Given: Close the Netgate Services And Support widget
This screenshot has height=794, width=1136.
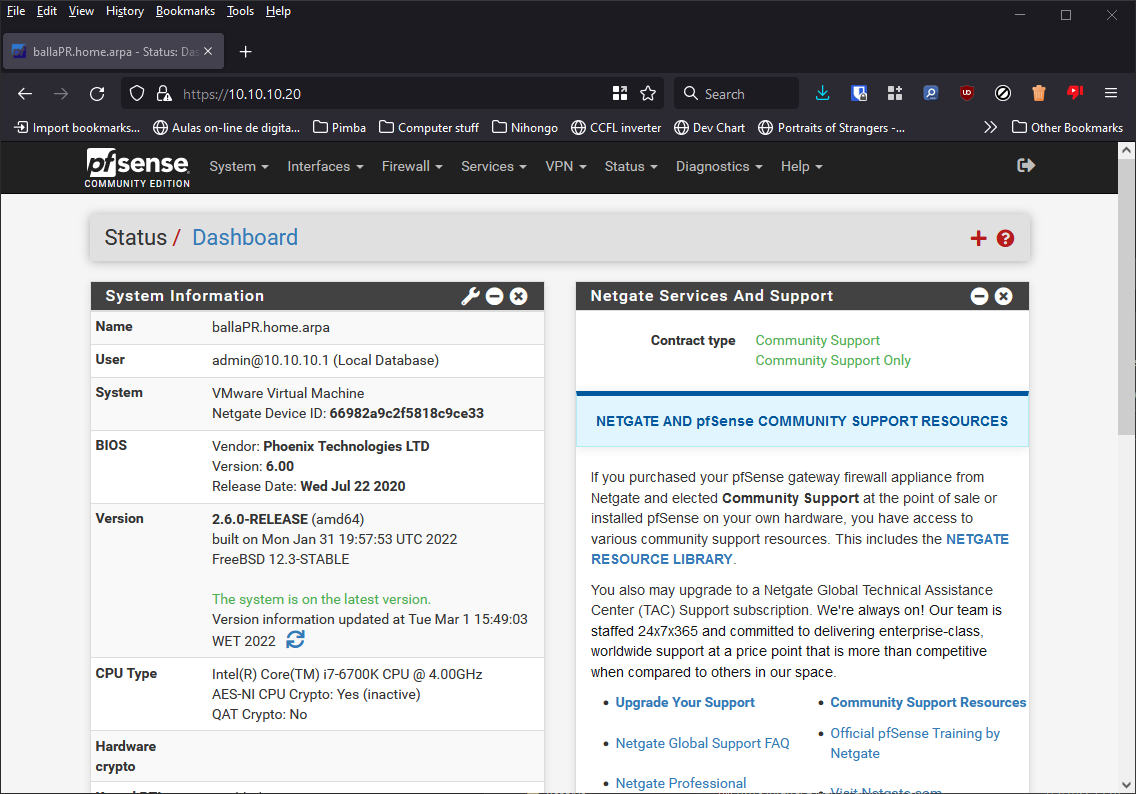Looking at the screenshot, I should (1003, 296).
